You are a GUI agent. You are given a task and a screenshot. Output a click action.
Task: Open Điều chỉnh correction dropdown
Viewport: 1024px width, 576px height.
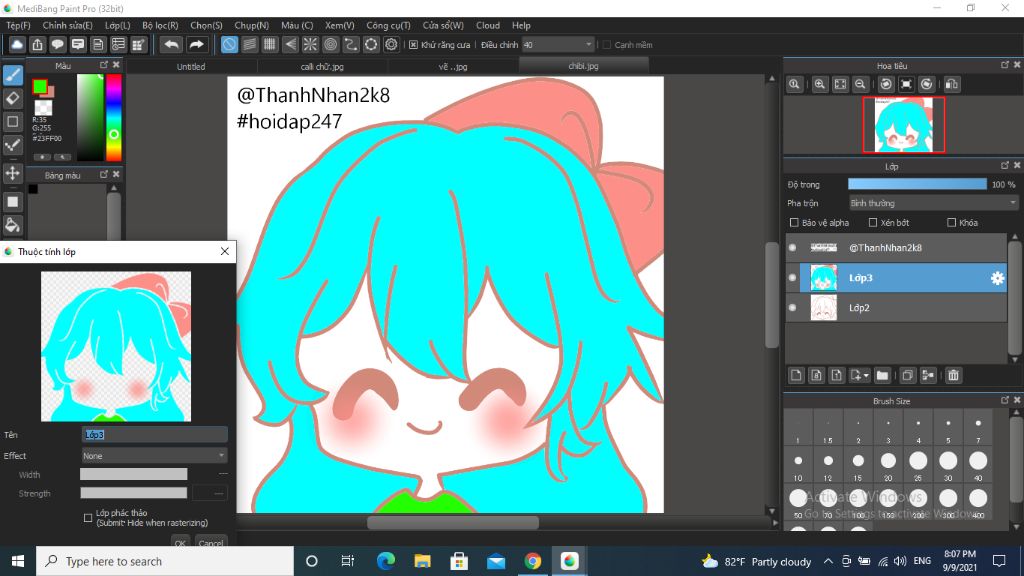click(558, 45)
